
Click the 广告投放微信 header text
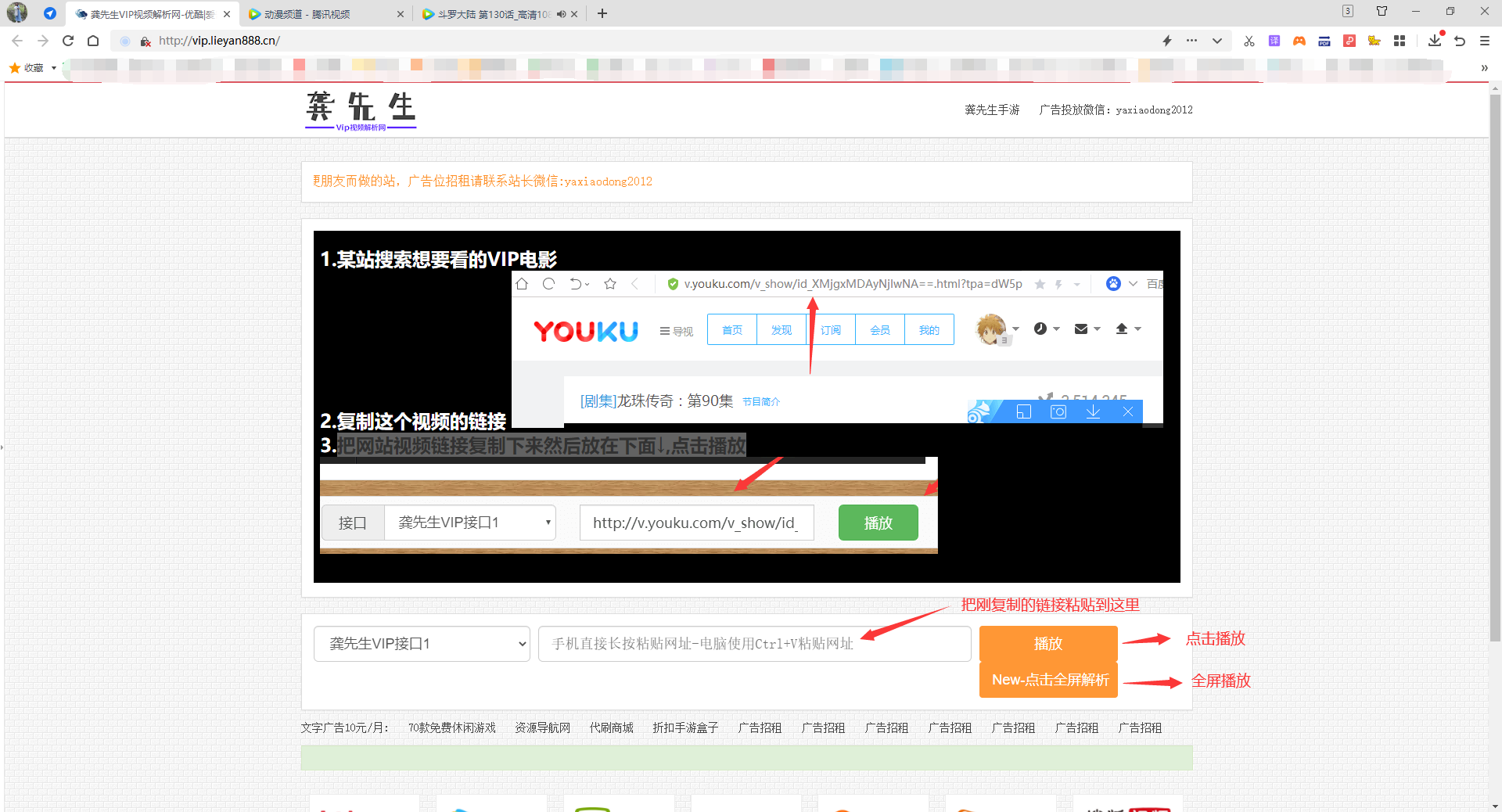click(x=1116, y=110)
